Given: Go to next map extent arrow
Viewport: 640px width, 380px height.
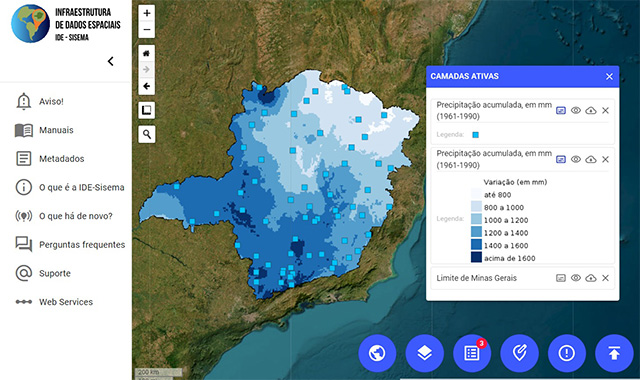Looking at the screenshot, I should [147, 69].
